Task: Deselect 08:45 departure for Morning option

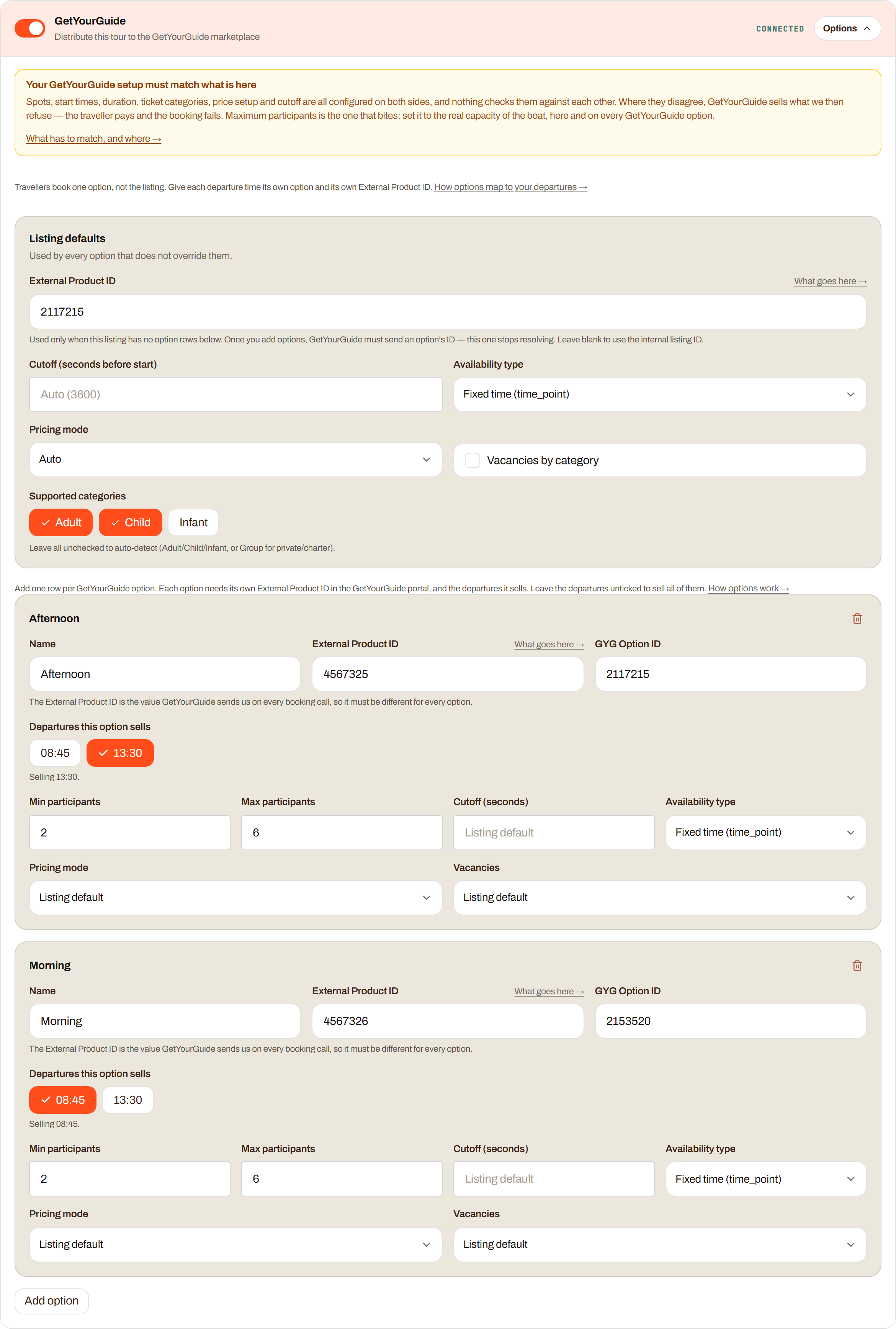Action: [63, 1100]
